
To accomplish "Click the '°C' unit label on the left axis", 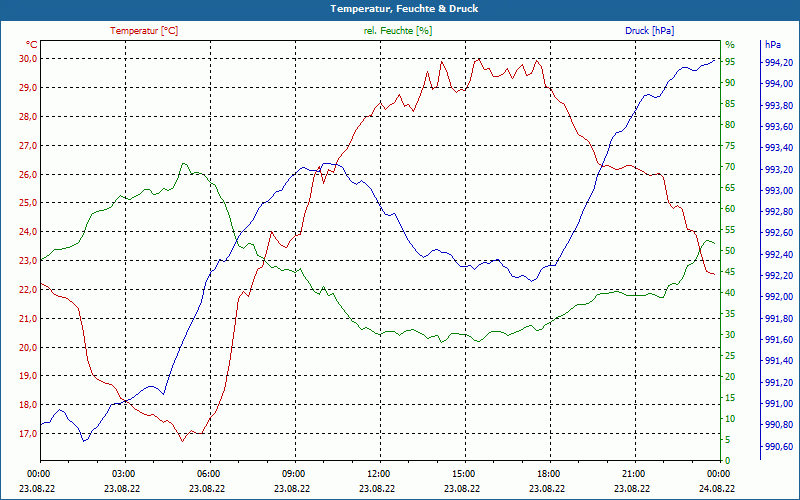I will [x=32, y=45].
